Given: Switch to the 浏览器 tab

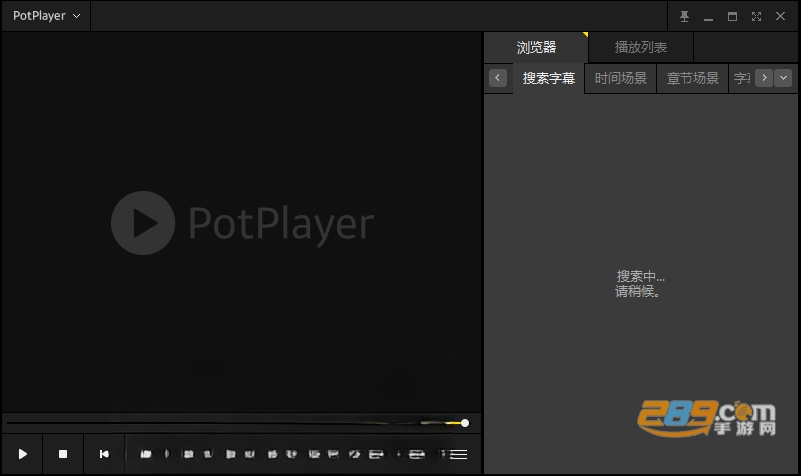Looking at the screenshot, I should pos(536,47).
